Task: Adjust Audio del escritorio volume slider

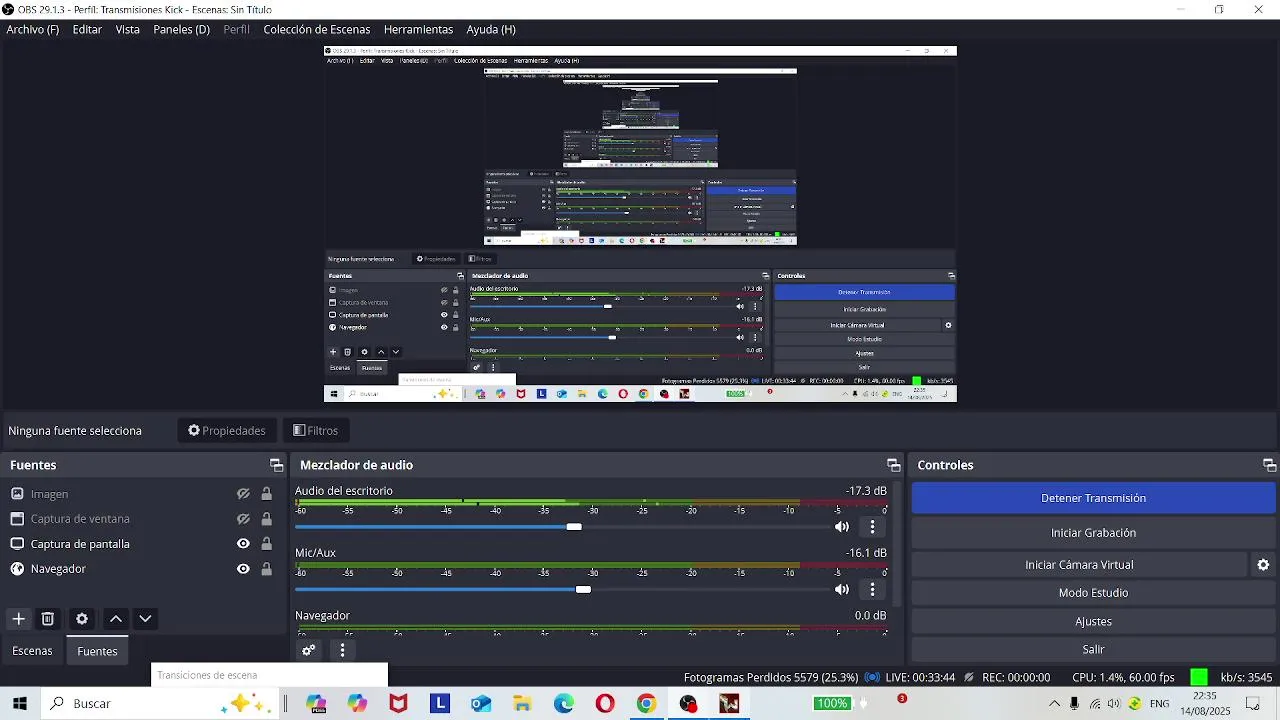Action: (x=574, y=527)
